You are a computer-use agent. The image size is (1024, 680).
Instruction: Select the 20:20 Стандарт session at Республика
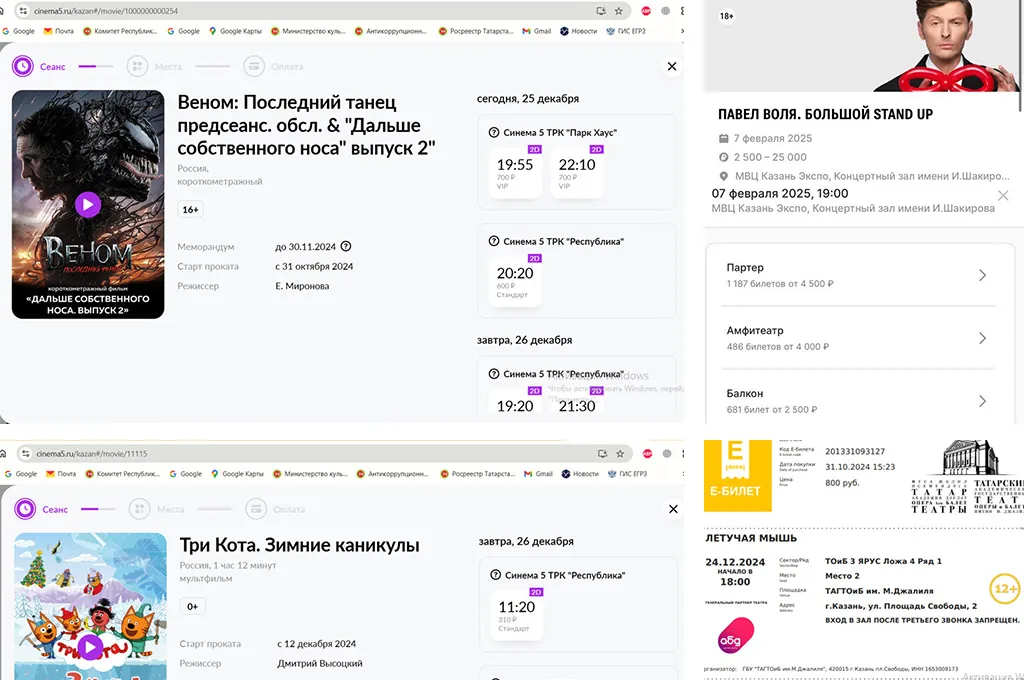point(515,281)
